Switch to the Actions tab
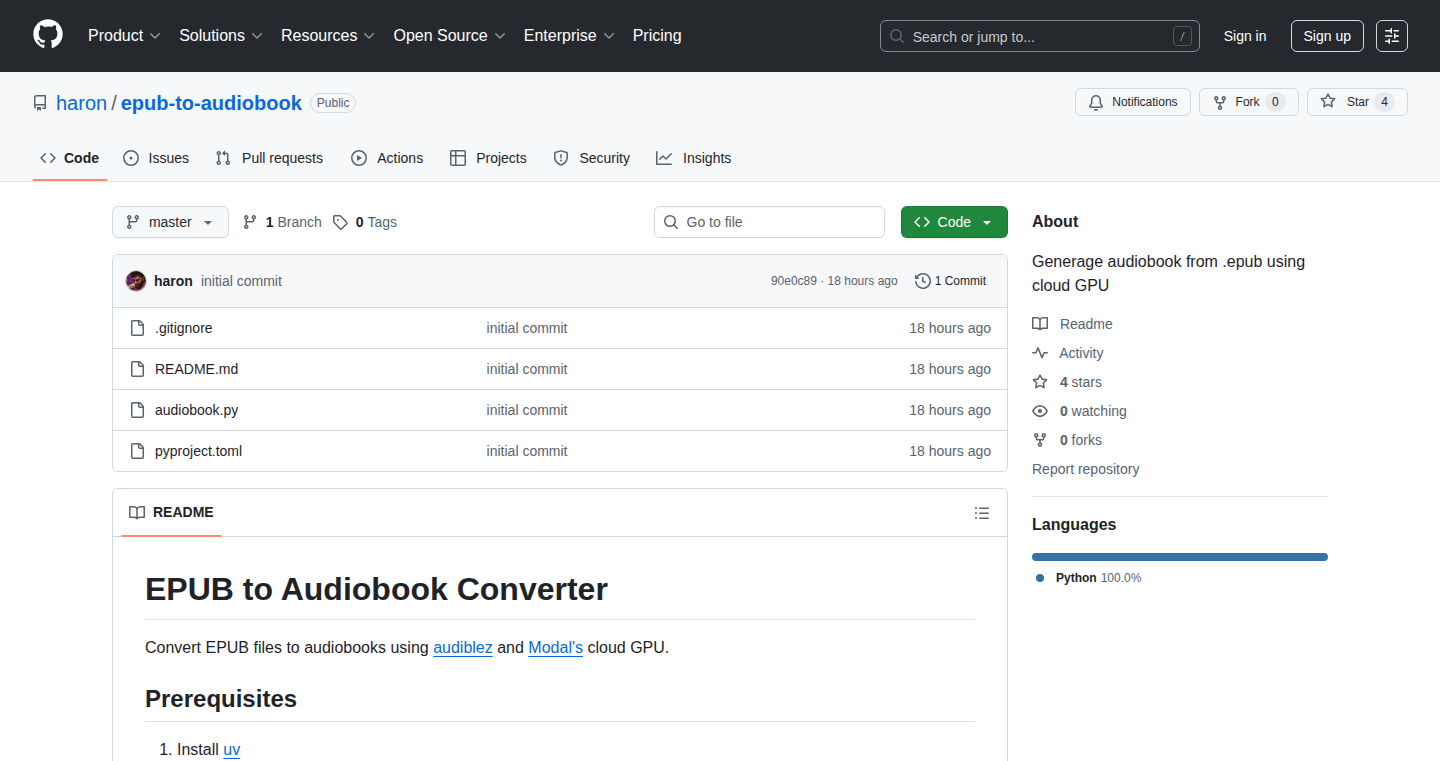The height and width of the screenshot is (761, 1440). [387, 158]
